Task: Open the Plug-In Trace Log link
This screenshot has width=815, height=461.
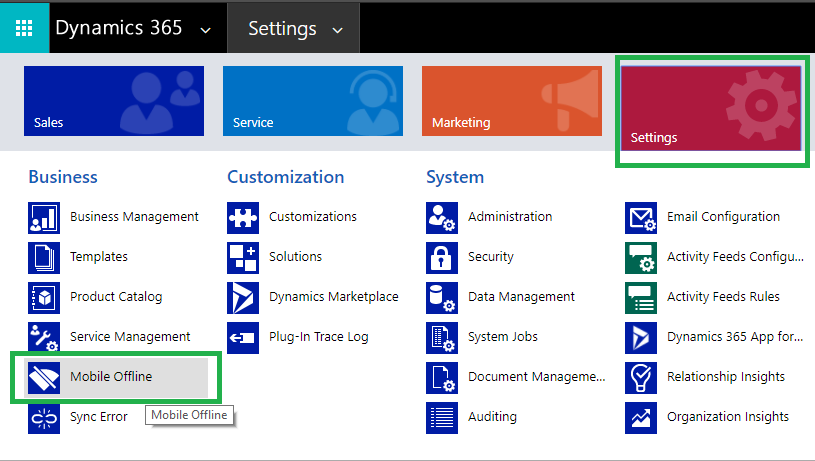Action: pos(319,337)
